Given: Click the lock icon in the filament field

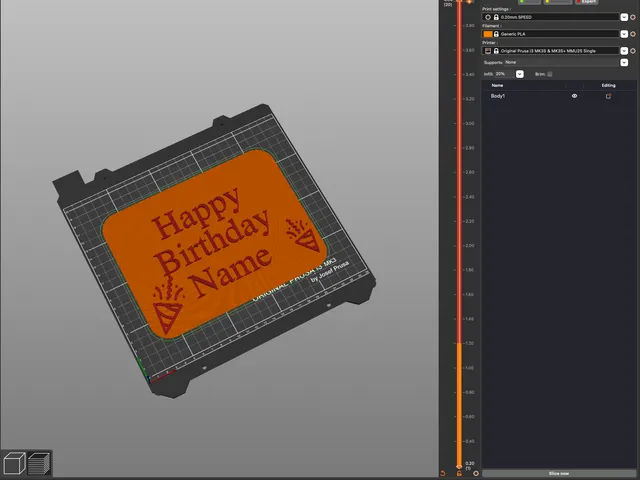Looking at the screenshot, I should click(x=496, y=34).
